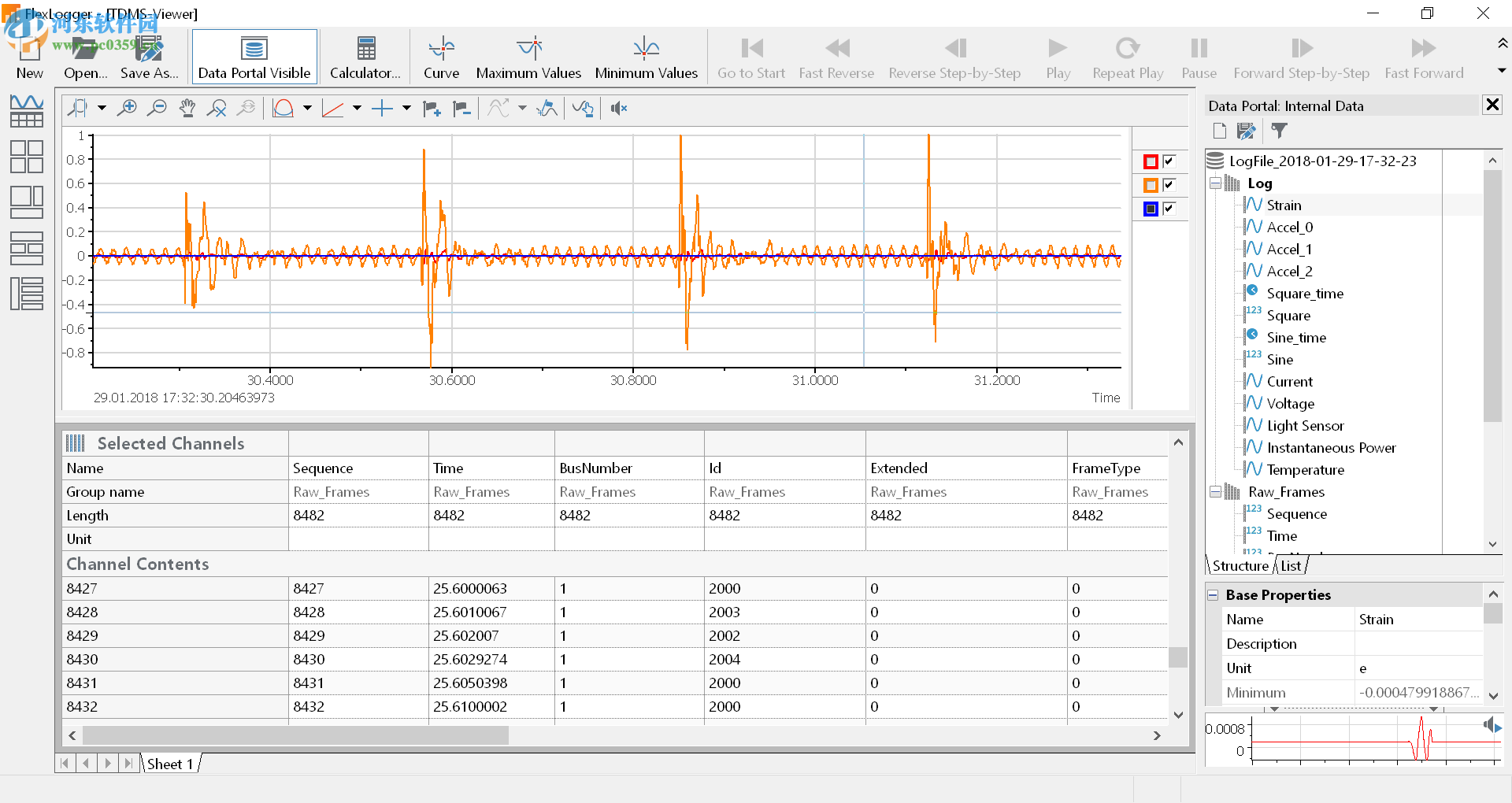
Task: Uncheck the orange curve visibility checkbox
Action: (x=1169, y=185)
